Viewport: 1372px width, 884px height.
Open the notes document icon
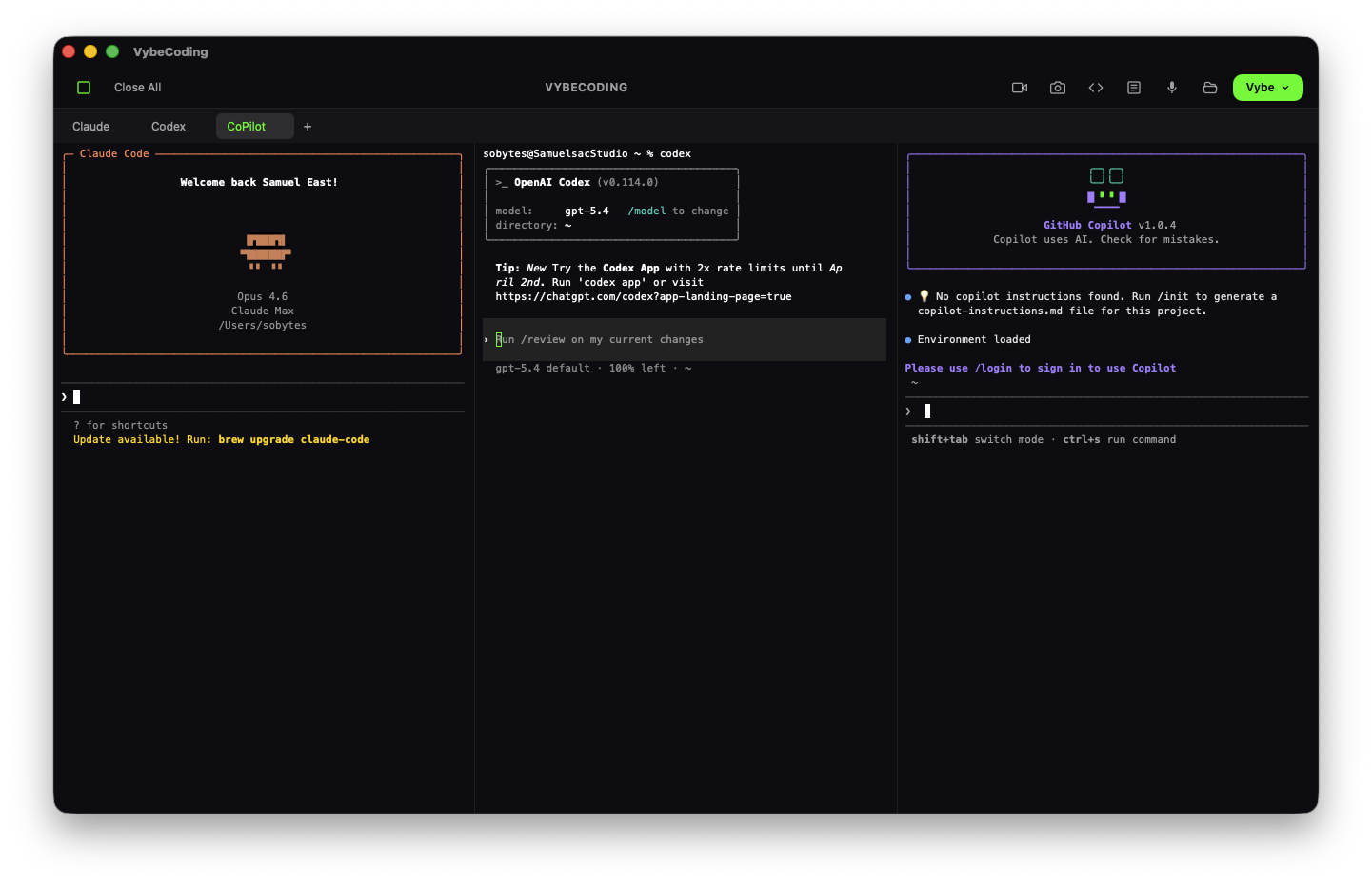coord(1133,87)
